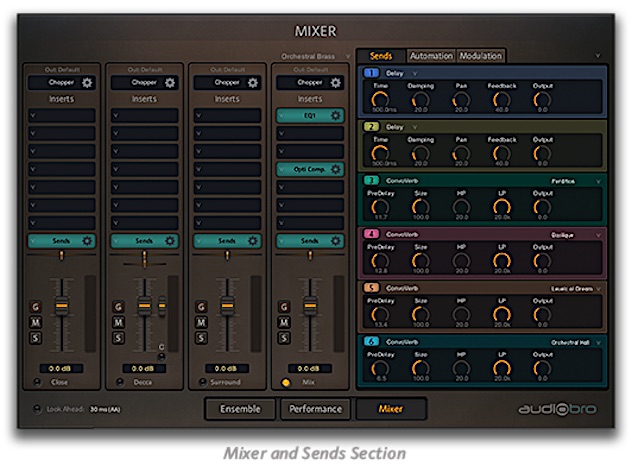Click send 5 ConvoVerb Size knob
Screen dimensions: 632x472
[421, 314]
